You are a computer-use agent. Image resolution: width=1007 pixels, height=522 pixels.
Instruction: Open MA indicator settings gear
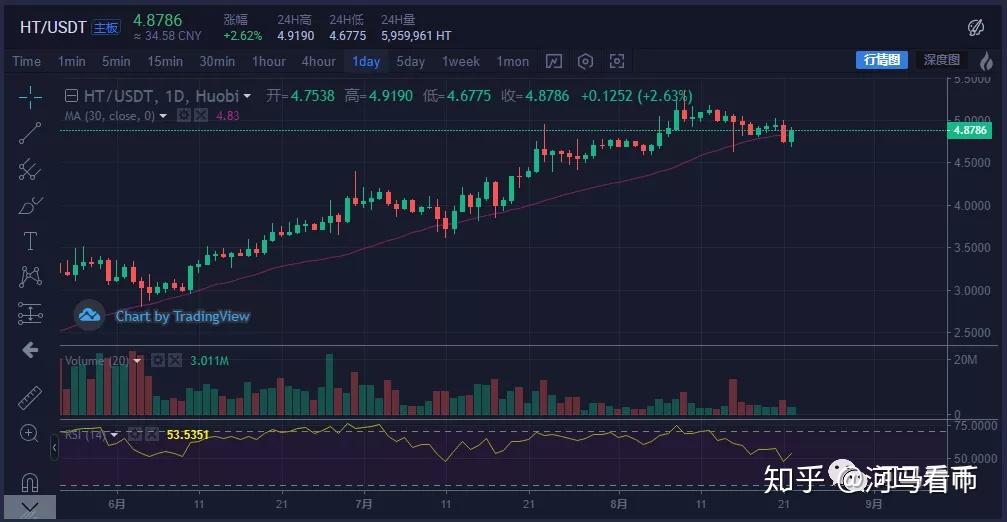tap(184, 116)
